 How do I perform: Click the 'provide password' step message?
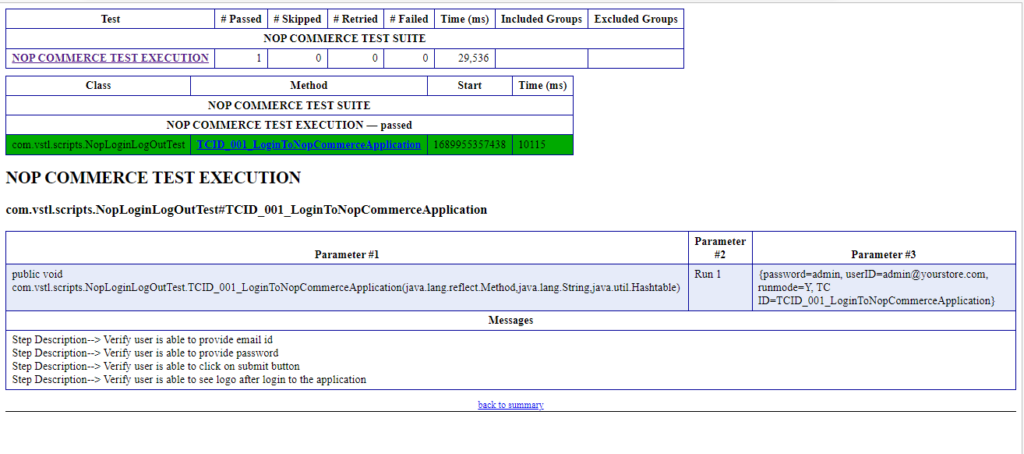[145, 353]
